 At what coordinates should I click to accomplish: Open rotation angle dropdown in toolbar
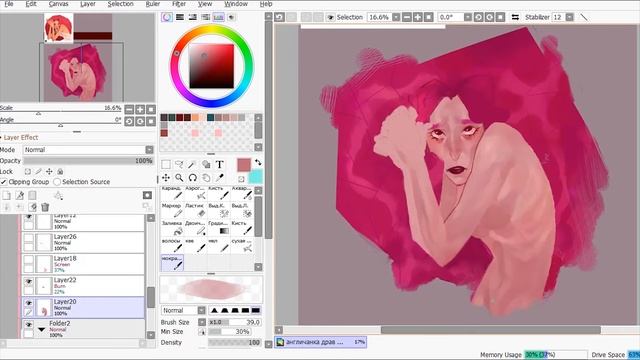click(x=468, y=17)
